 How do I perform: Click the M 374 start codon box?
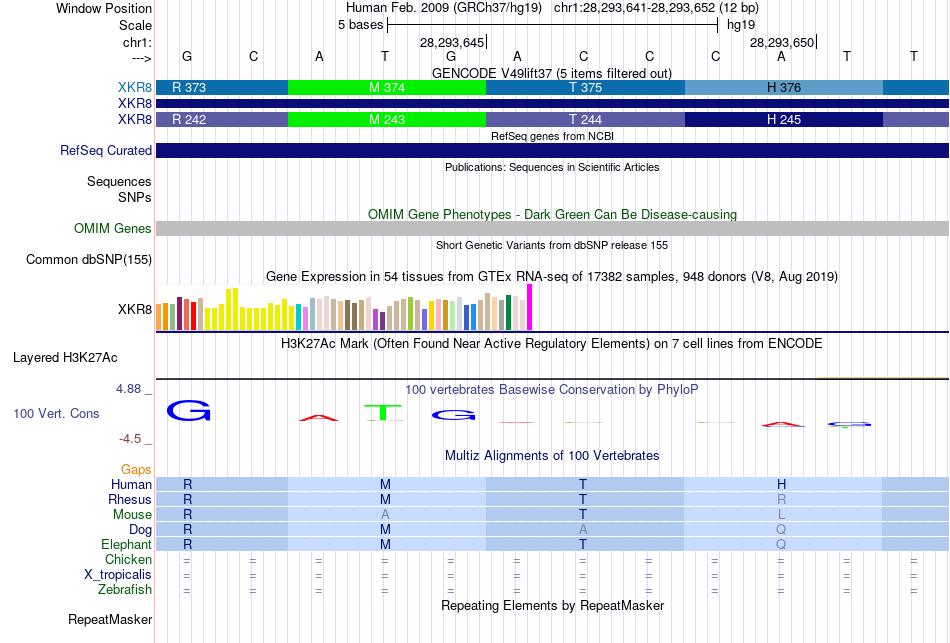tap(387, 87)
